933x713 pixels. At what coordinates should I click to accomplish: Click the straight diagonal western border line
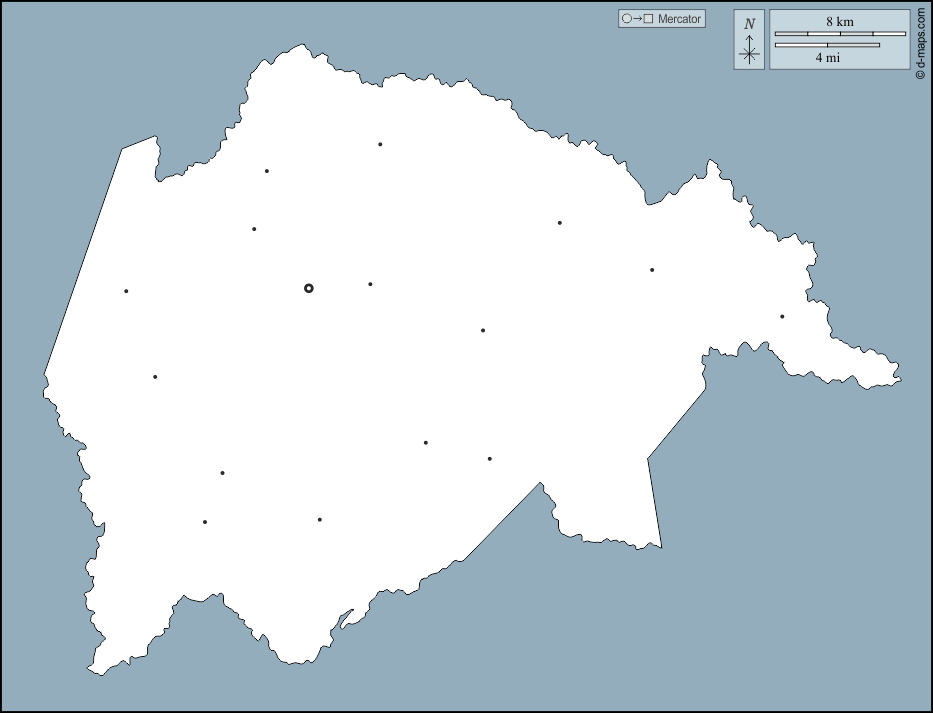pyautogui.click(x=83, y=262)
